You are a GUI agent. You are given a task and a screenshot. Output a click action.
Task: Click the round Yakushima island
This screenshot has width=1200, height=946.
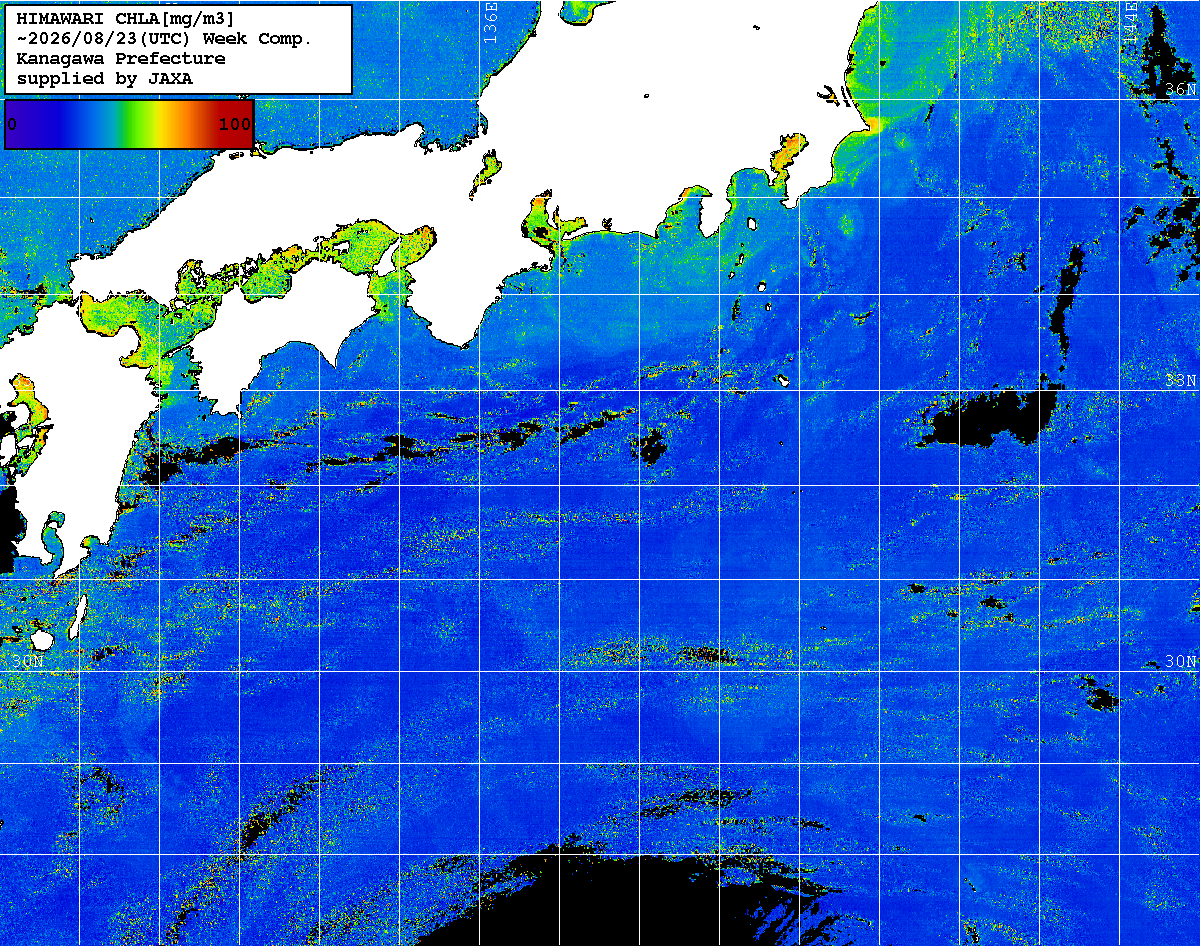pyautogui.click(x=40, y=638)
